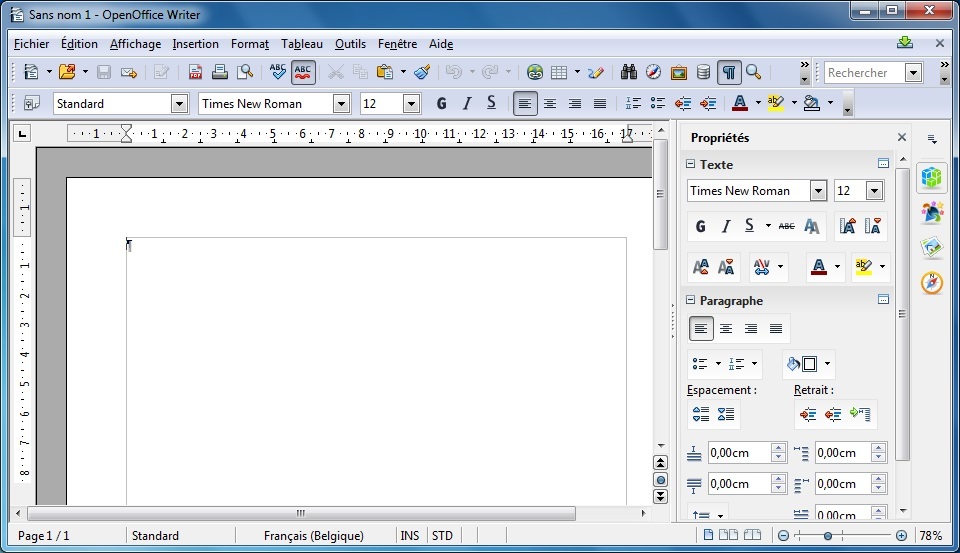Open sidebar Navigator deck icon

932,283
